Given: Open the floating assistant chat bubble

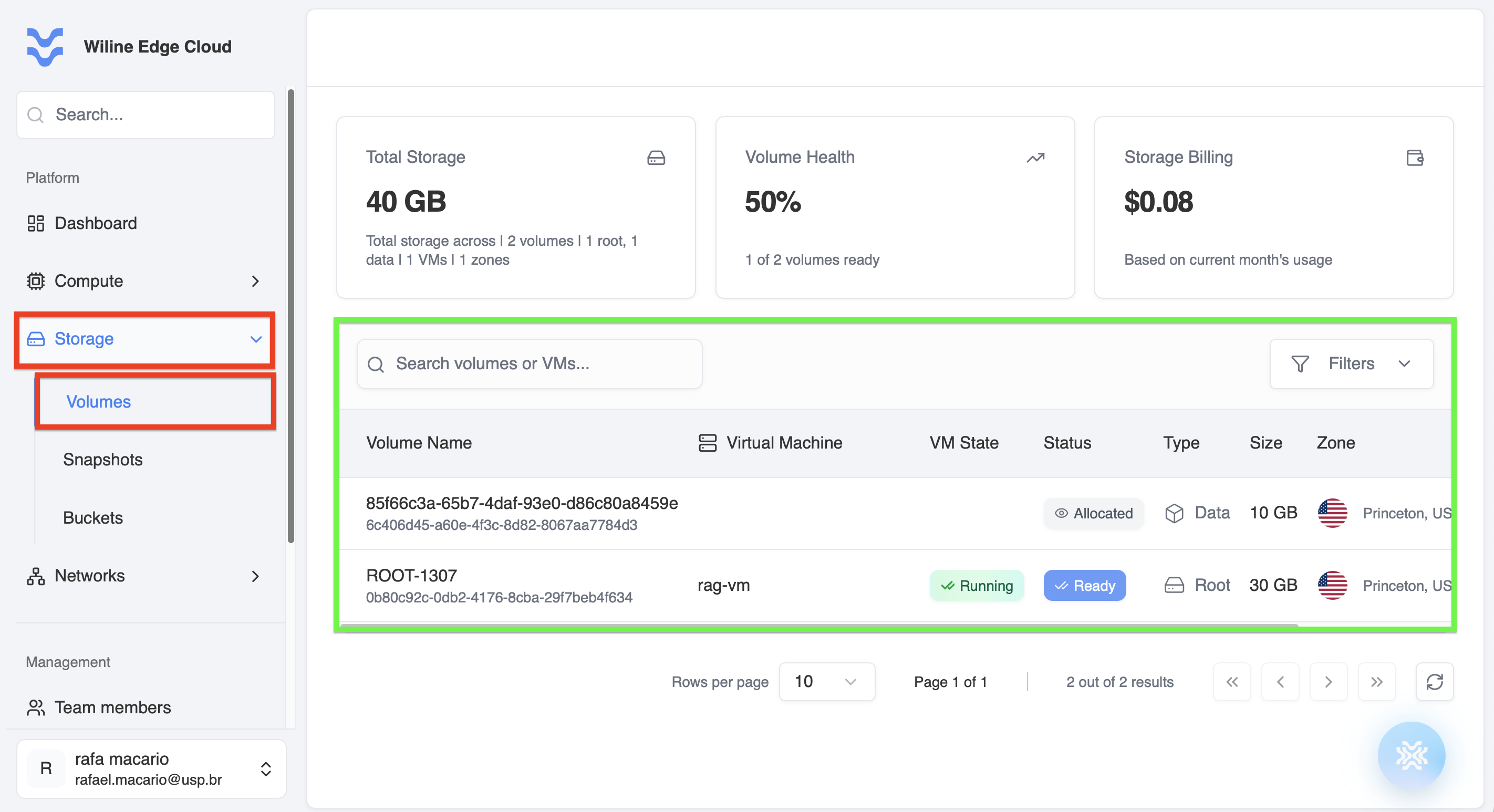Looking at the screenshot, I should 1411,755.
